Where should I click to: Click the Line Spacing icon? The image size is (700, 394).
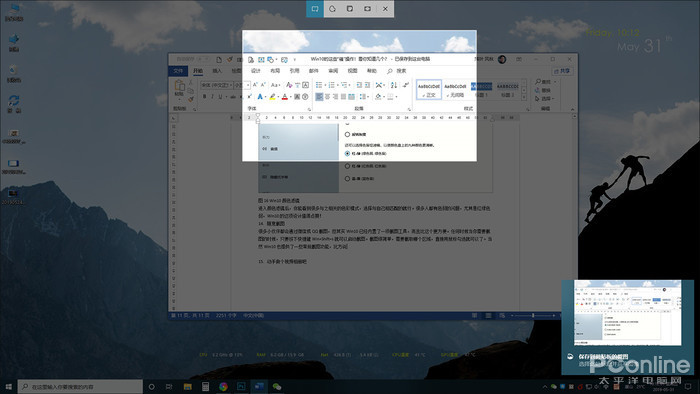362,96
